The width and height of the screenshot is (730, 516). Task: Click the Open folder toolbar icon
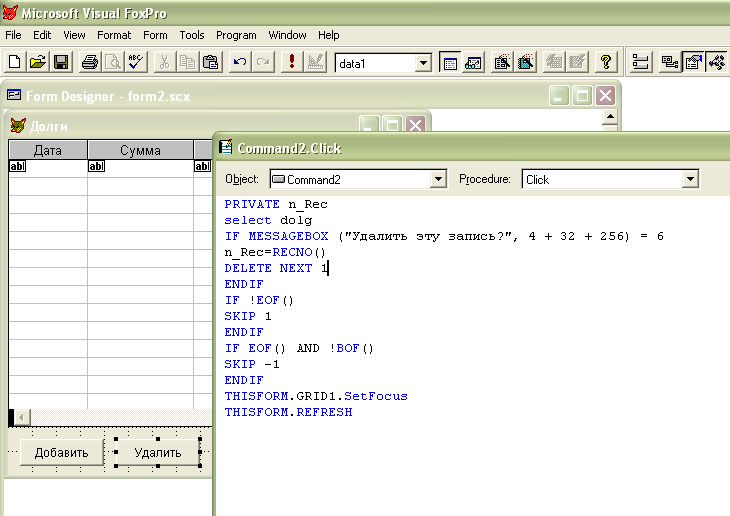(x=38, y=62)
